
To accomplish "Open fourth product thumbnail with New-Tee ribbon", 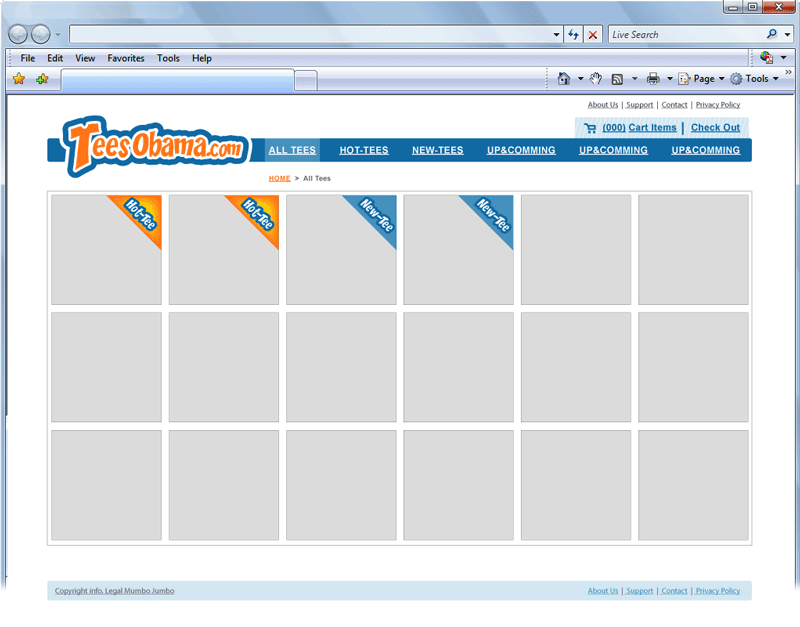I will (x=459, y=249).
